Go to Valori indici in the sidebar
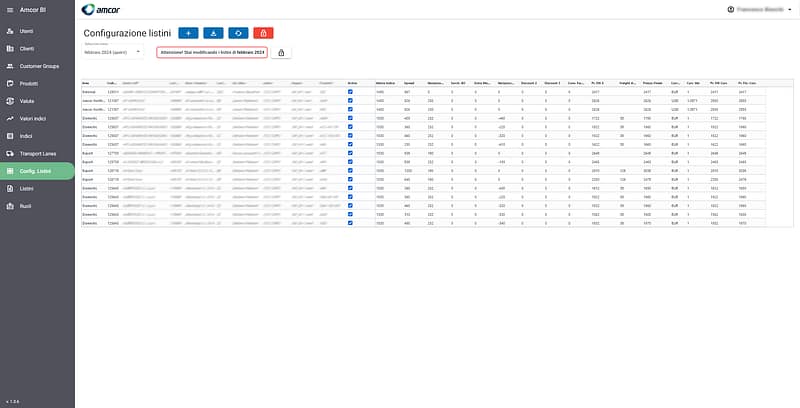 36,118
